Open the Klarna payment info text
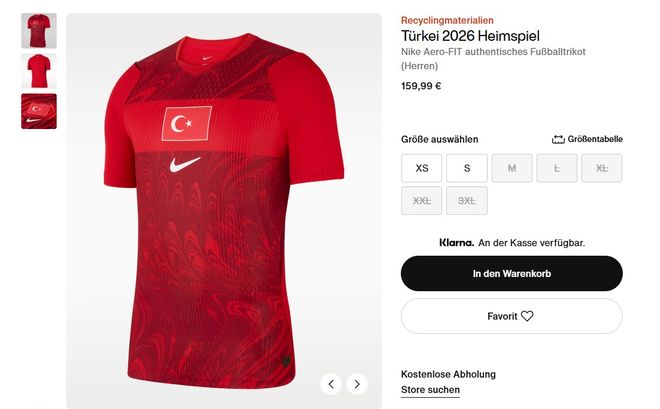This screenshot has height=409, width=660. (x=512, y=243)
